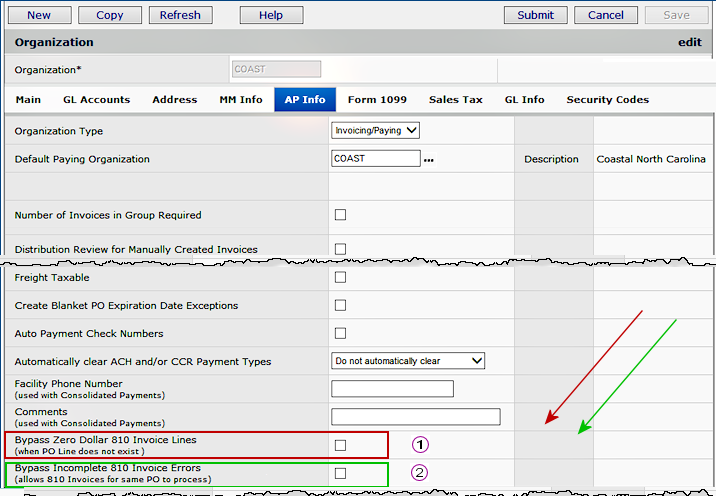The image size is (716, 496).
Task: Switch to the GL Accounts tab
Action: (96, 100)
